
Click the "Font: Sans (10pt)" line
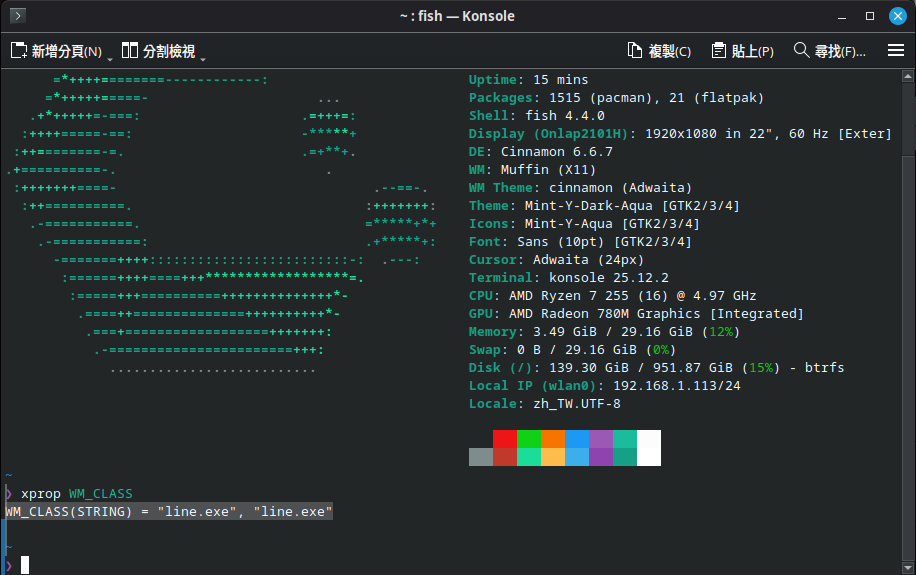tap(580, 242)
